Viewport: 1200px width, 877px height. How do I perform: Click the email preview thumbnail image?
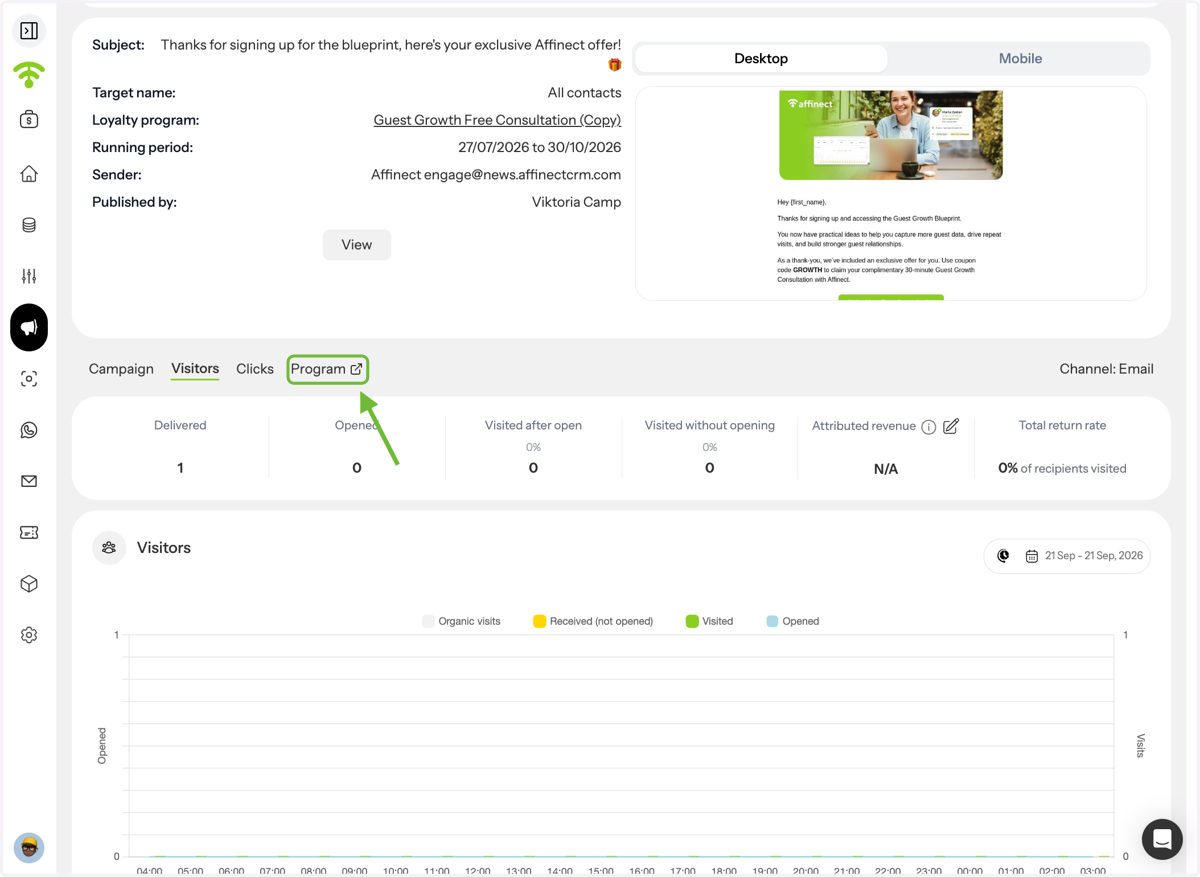(x=891, y=135)
